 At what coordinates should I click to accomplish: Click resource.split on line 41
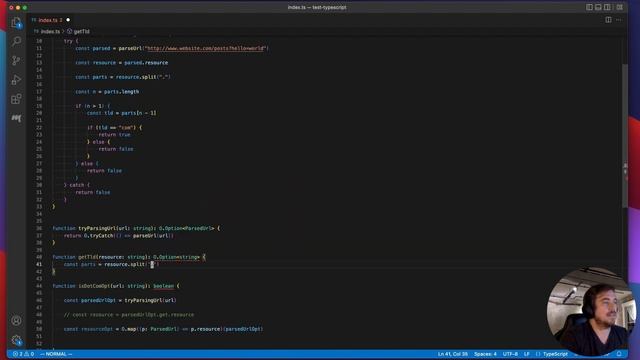[x=124, y=264]
